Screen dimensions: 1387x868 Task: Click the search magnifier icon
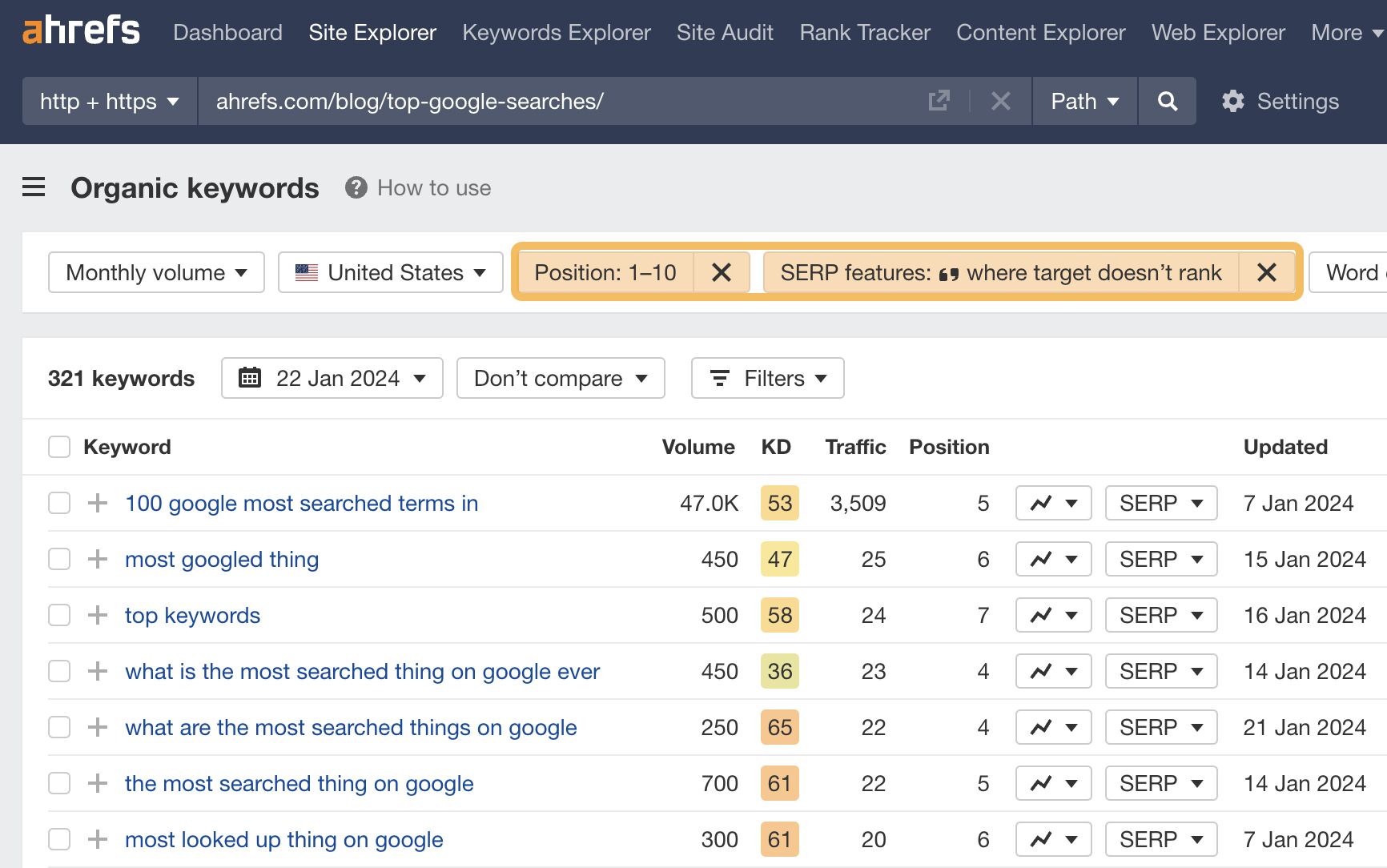1167,101
